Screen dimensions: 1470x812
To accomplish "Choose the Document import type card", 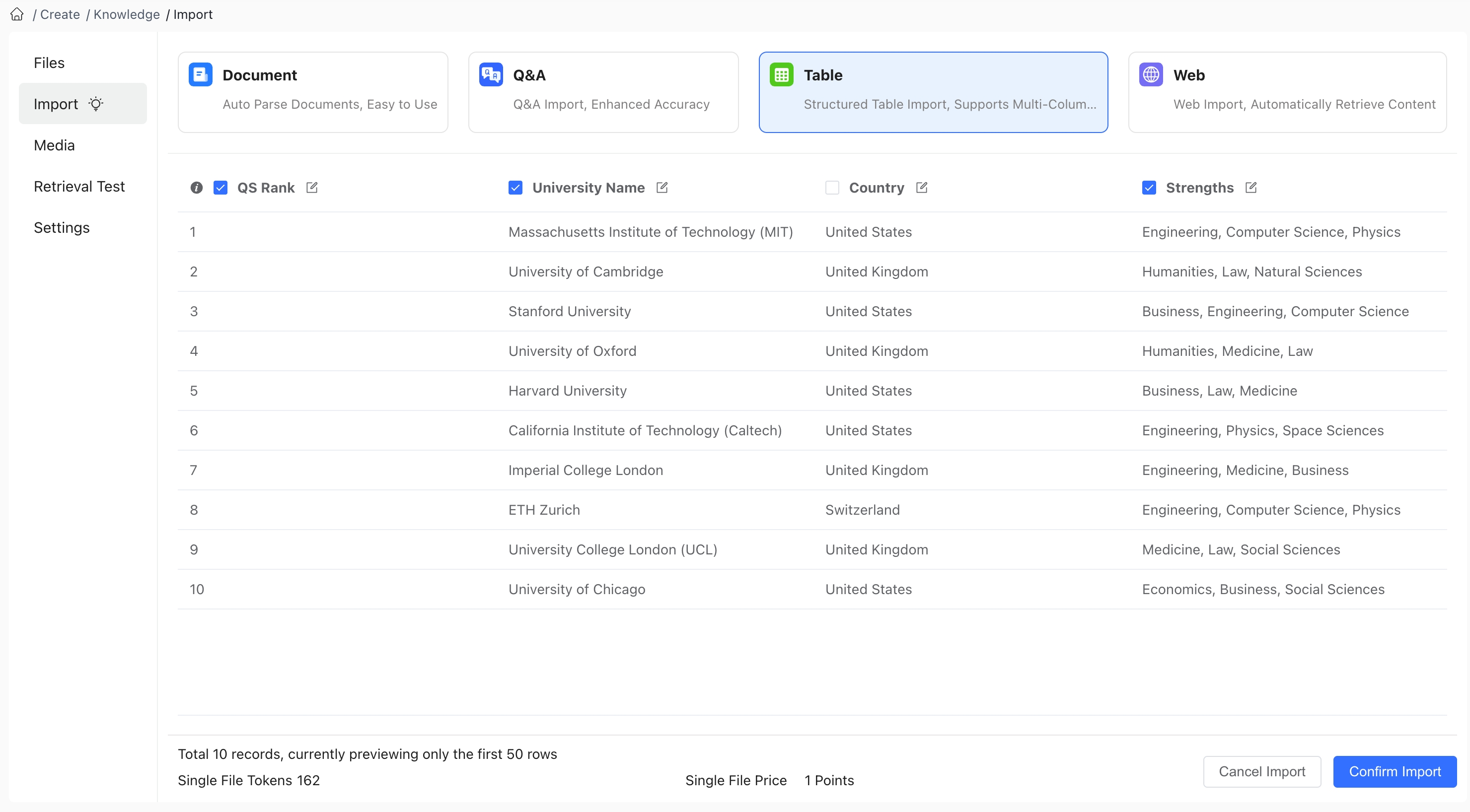I will coord(313,92).
